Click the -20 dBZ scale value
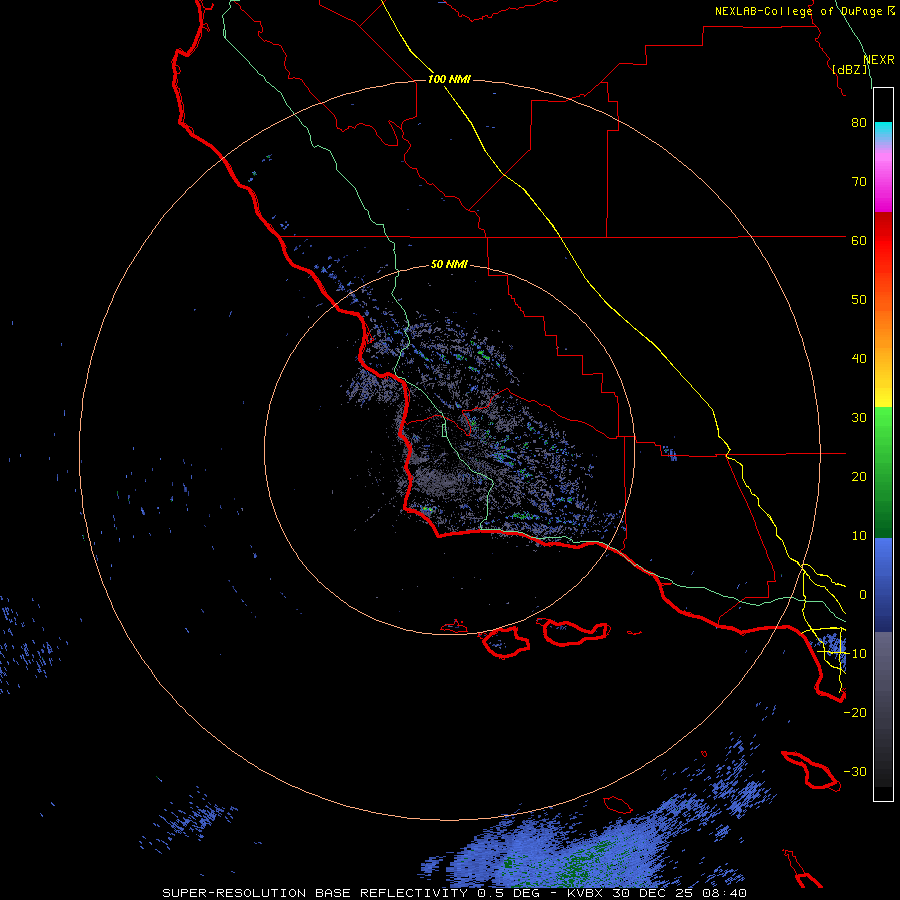The height and width of the screenshot is (900, 900). [x=855, y=713]
